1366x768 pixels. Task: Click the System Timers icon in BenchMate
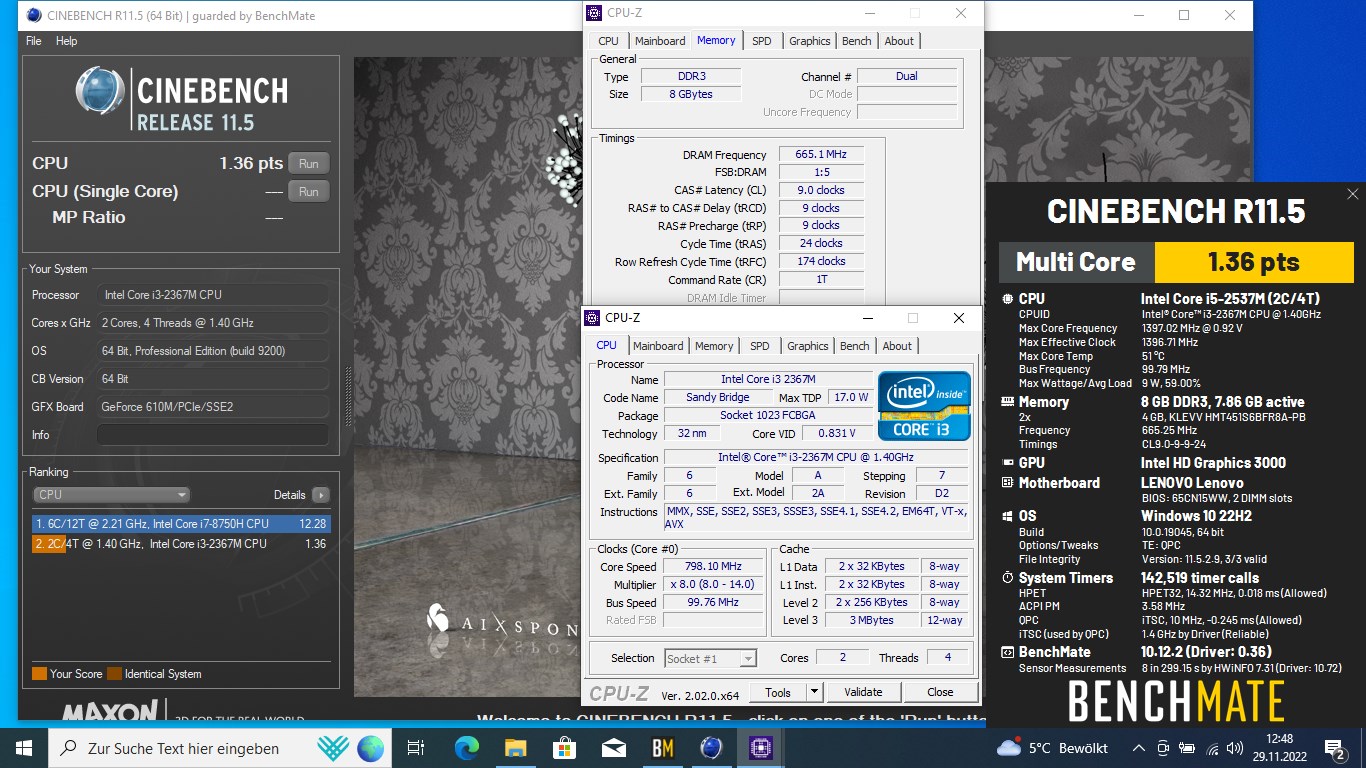click(1007, 578)
